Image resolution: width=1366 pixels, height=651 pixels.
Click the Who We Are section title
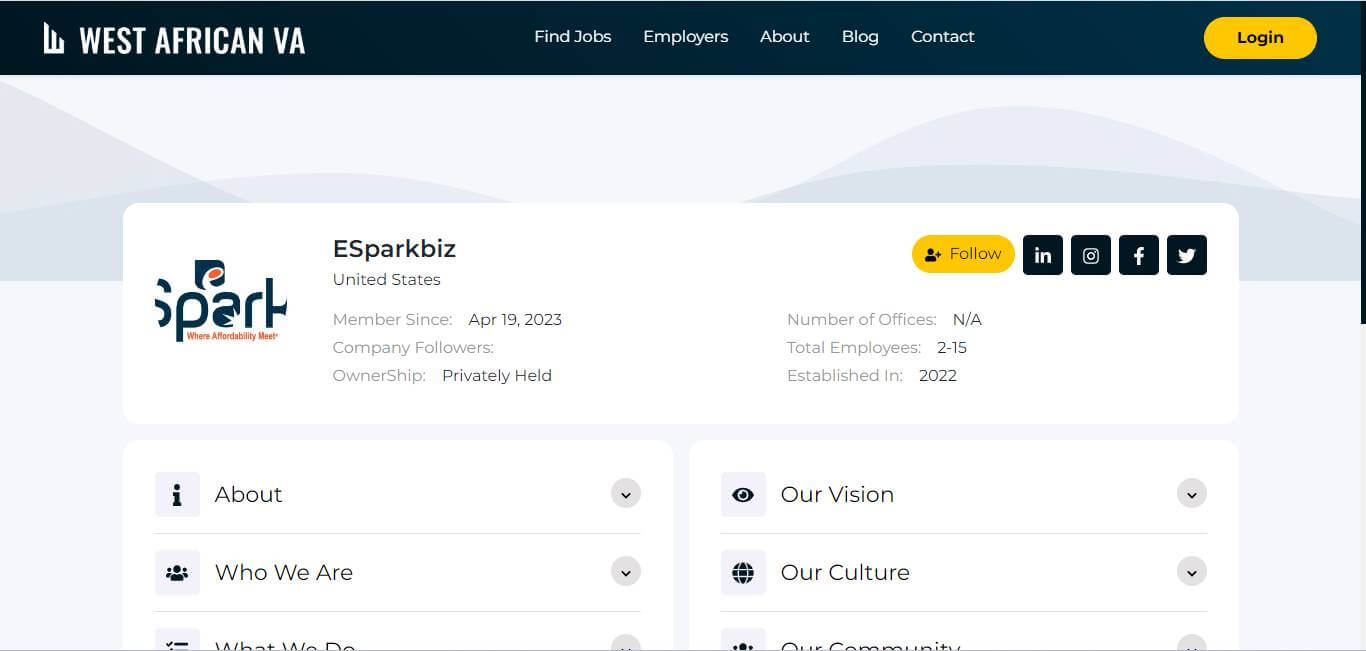(x=284, y=572)
